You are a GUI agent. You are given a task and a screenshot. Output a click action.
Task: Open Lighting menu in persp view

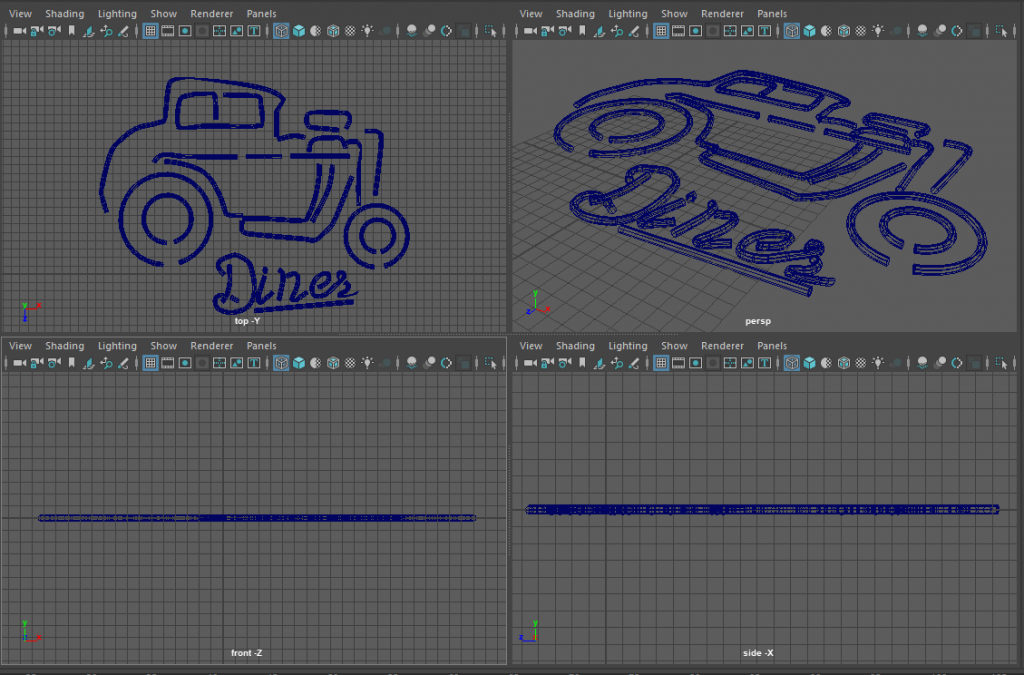click(628, 14)
